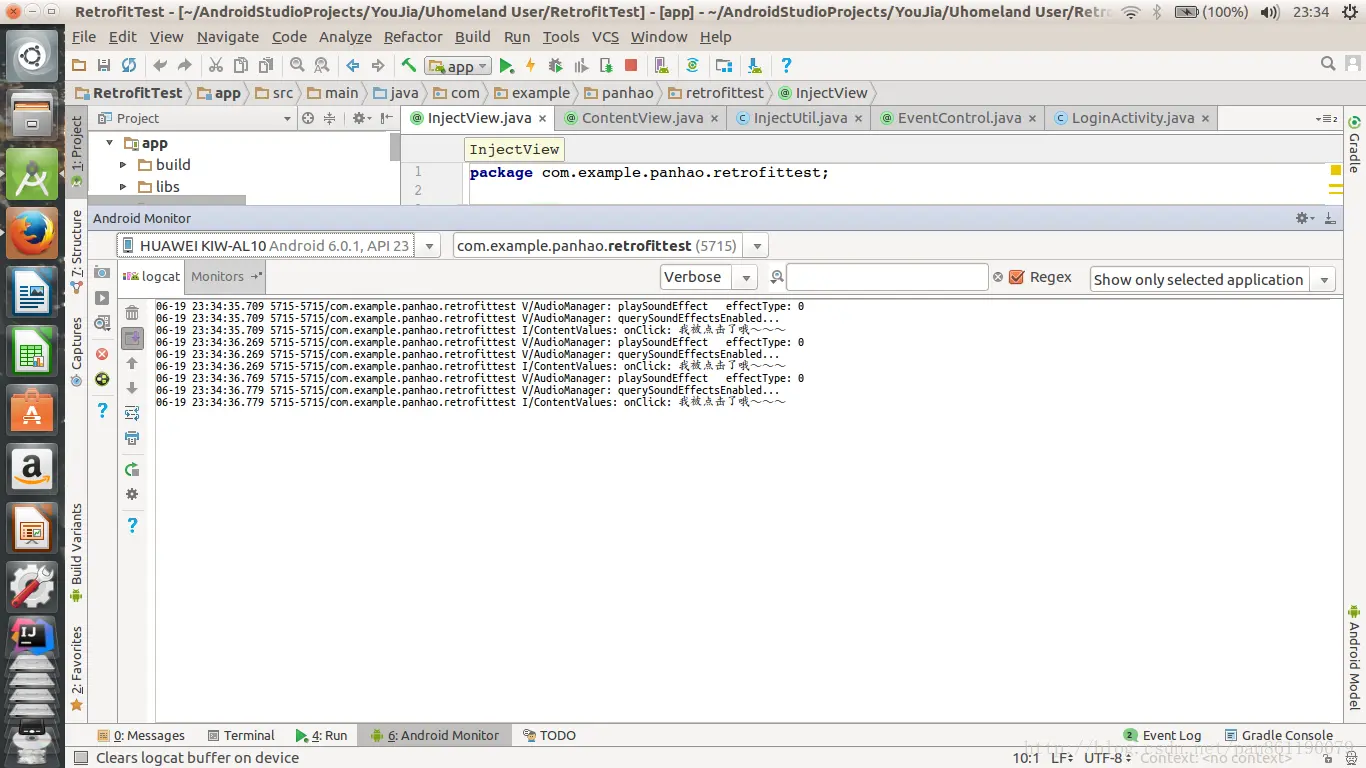The height and width of the screenshot is (768, 1366).
Task: Expand the libs folder in project tree
Action: tap(123, 187)
